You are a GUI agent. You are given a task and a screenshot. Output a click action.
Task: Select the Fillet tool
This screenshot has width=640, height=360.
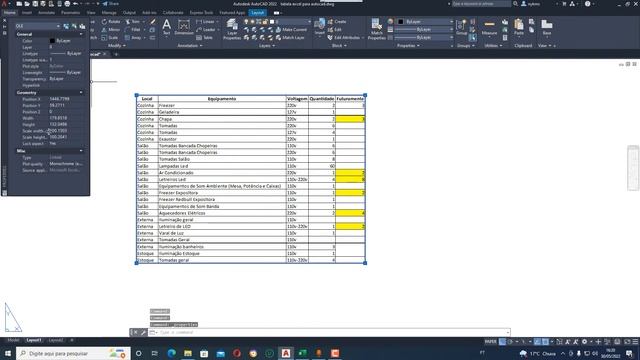(x=133, y=29)
